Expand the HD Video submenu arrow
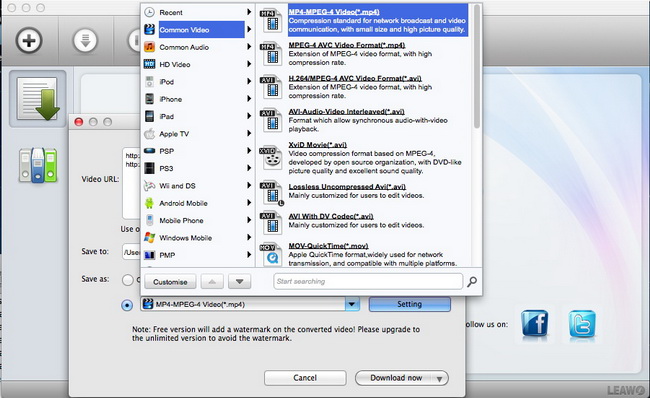Image resolution: width=650 pixels, height=398 pixels. click(249, 64)
